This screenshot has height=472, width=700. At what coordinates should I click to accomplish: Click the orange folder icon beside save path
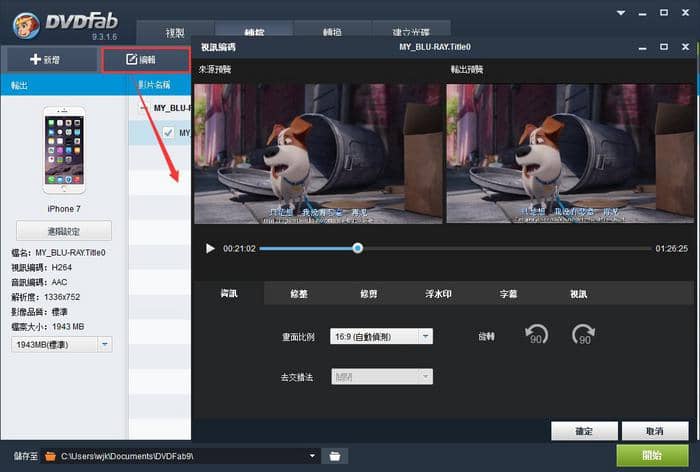[x=50, y=456]
